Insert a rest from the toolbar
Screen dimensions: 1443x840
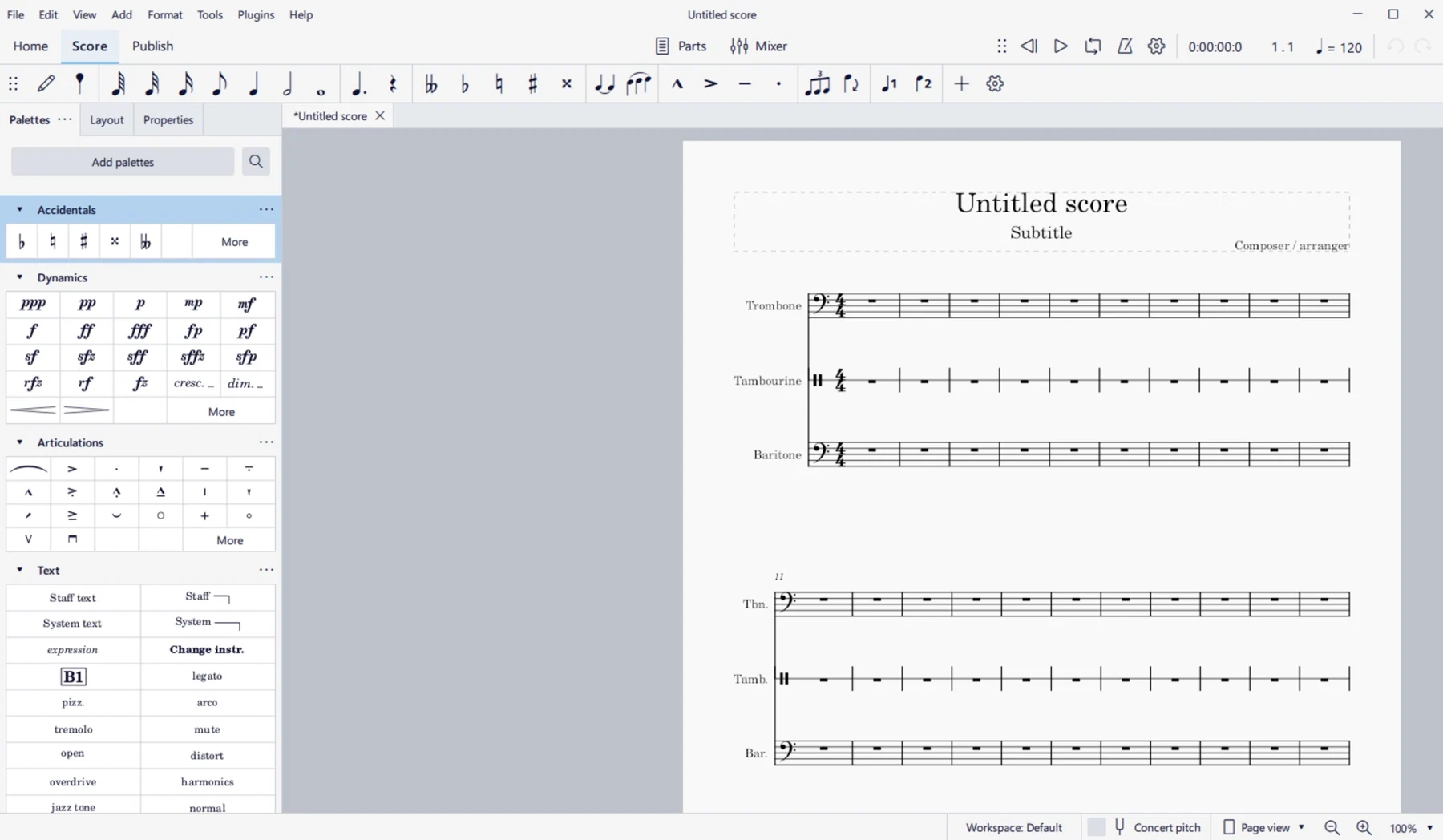tap(393, 83)
